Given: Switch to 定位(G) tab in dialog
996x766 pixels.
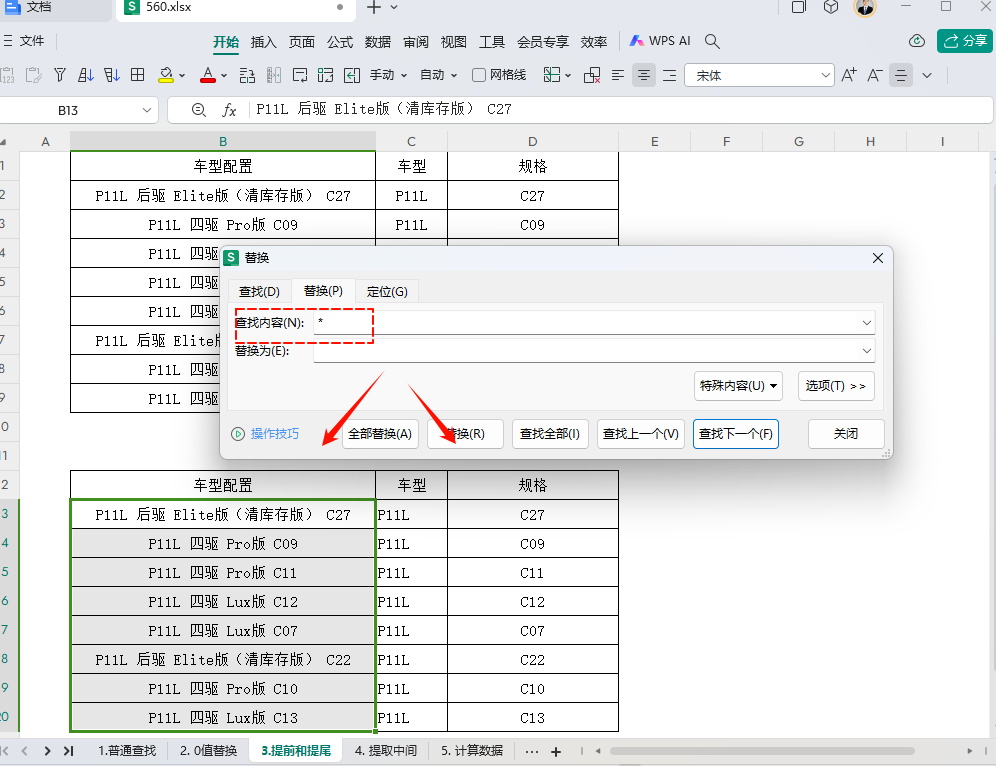Looking at the screenshot, I should click(387, 292).
